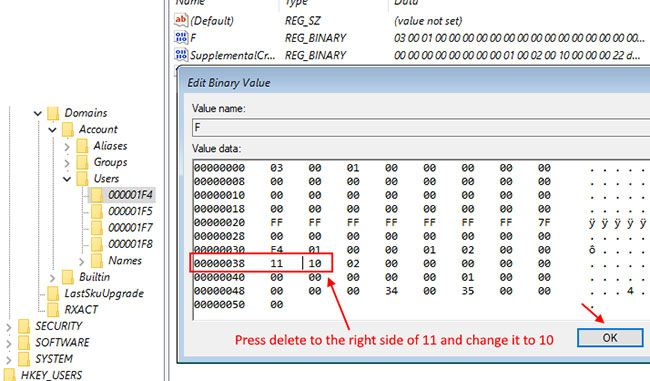Click the 000001F5 folder icon

pos(97,211)
